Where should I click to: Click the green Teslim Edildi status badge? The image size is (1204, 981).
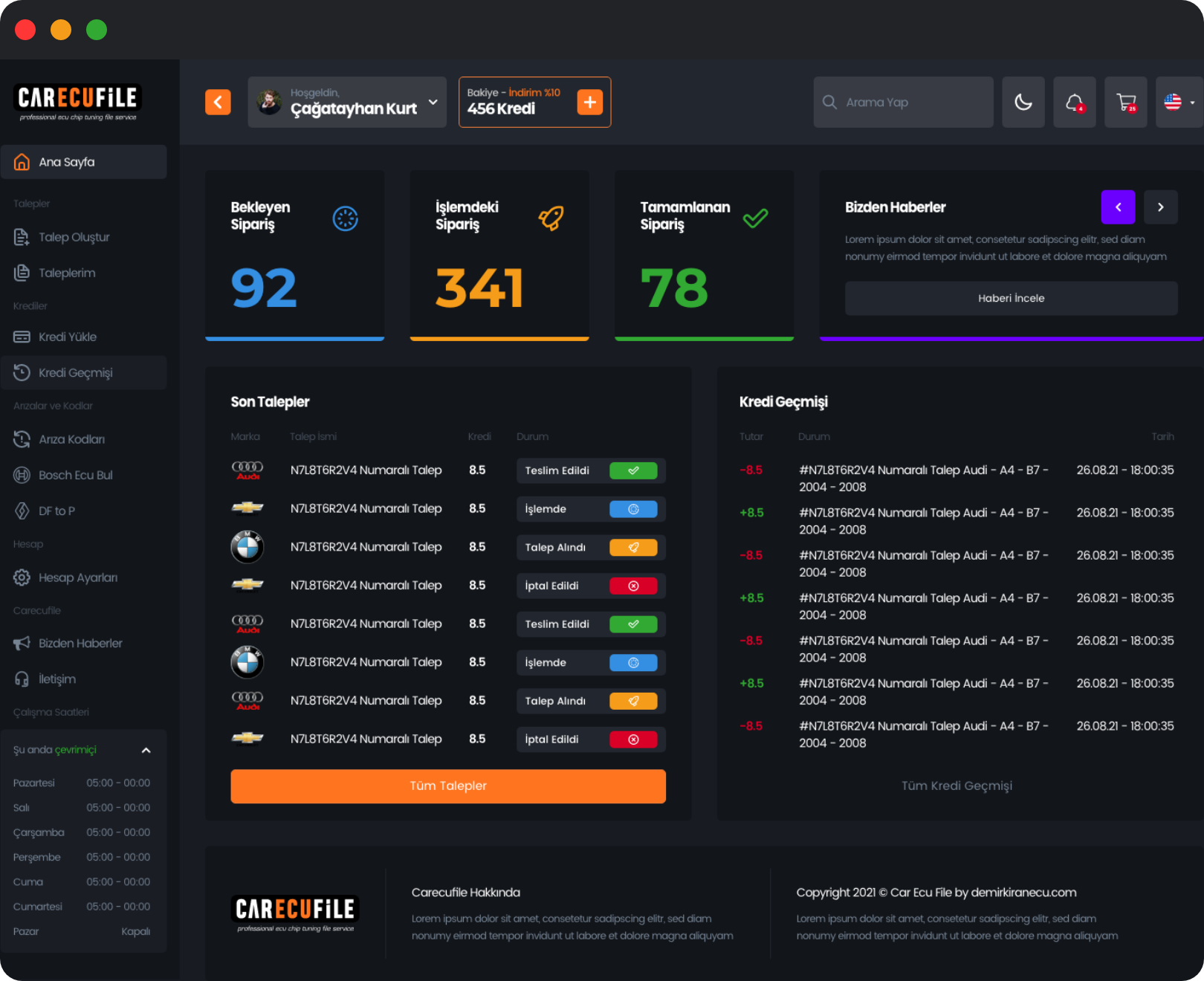point(633,470)
